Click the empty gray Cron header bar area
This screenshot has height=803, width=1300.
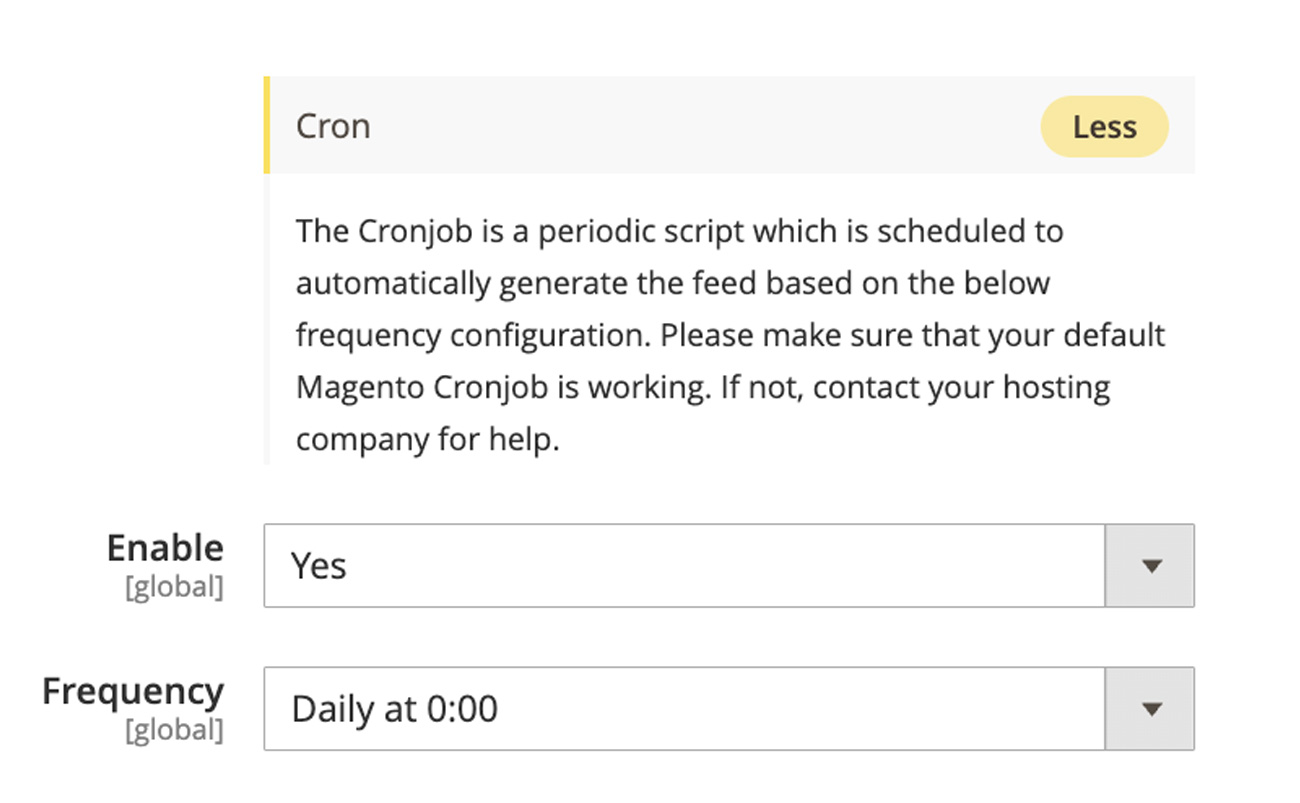tap(700, 127)
